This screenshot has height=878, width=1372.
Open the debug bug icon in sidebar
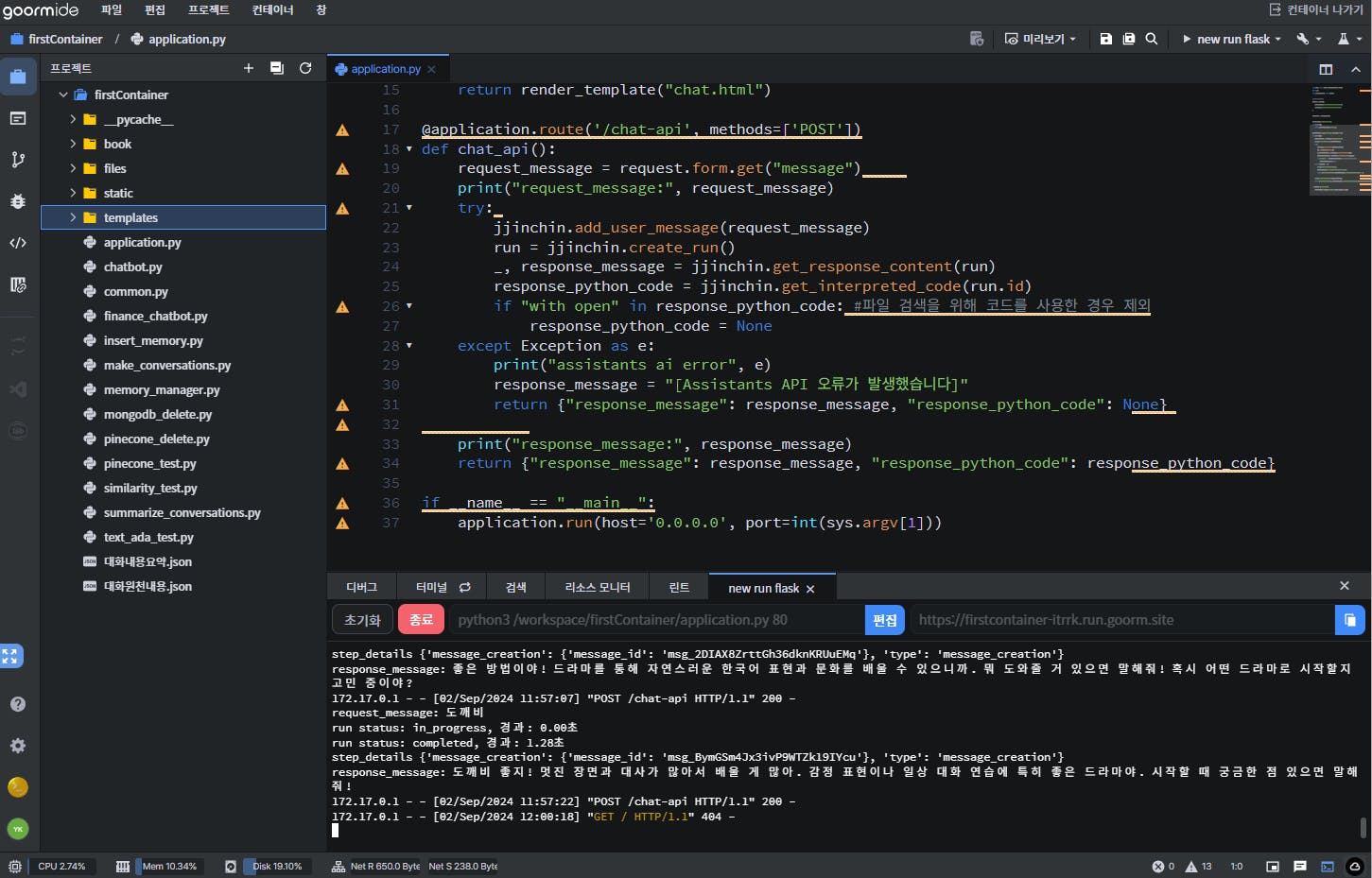(x=18, y=201)
